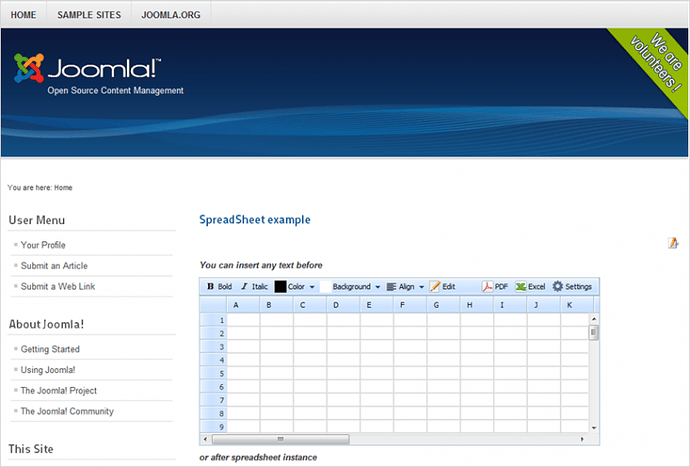Viewport: 690px width, 467px height.
Task: Open the text Color dropdown arrow
Action: [x=312, y=287]
